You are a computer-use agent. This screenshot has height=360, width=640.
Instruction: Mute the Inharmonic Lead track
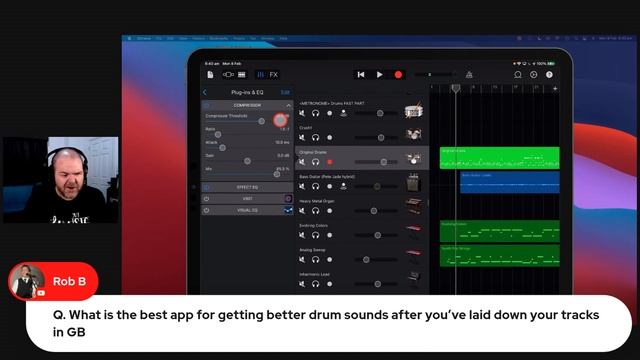click(x=302, y=284)
